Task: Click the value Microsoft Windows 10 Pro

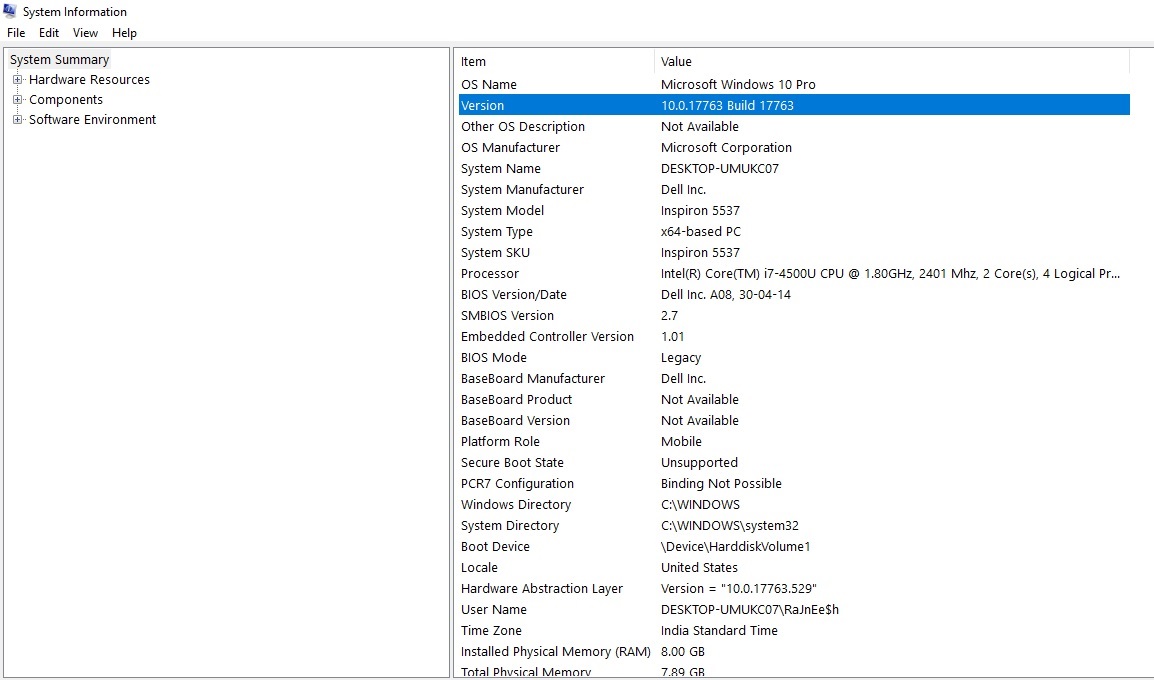Action: (738, 85)
